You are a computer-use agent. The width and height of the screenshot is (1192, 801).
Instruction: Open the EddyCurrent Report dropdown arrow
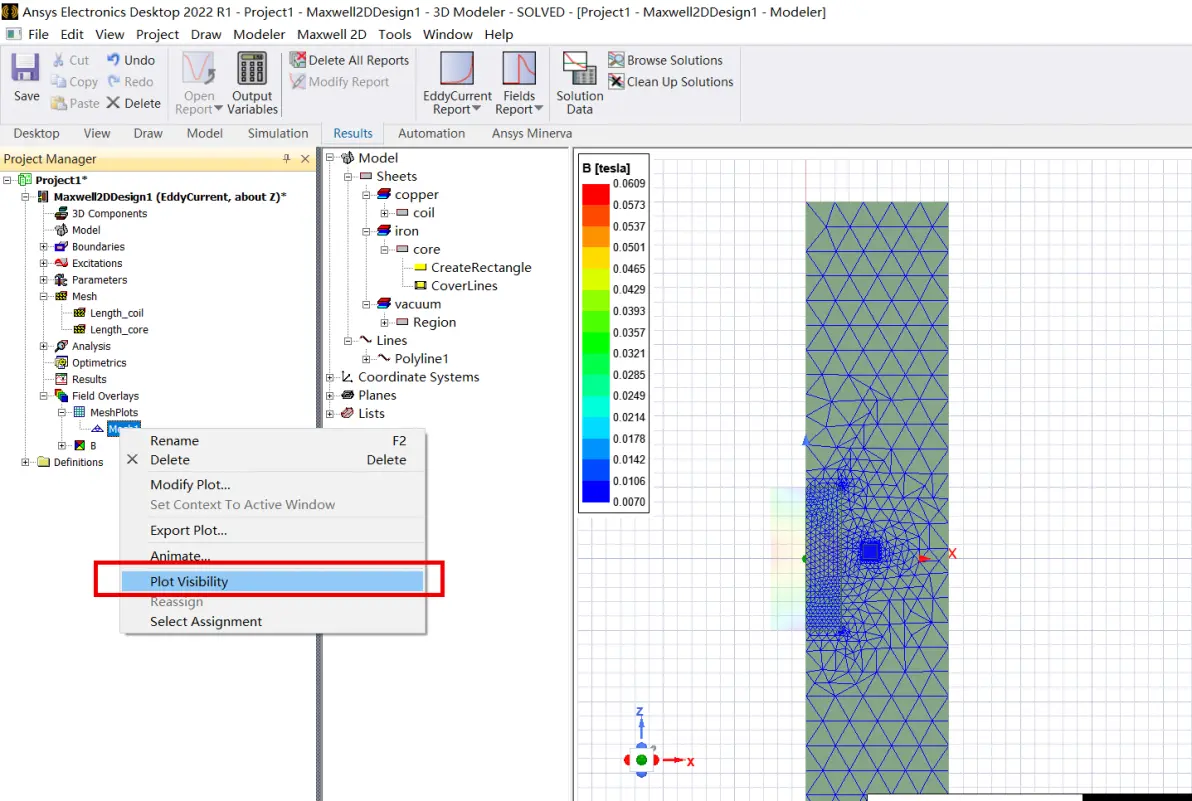click(x=477, y=109)
